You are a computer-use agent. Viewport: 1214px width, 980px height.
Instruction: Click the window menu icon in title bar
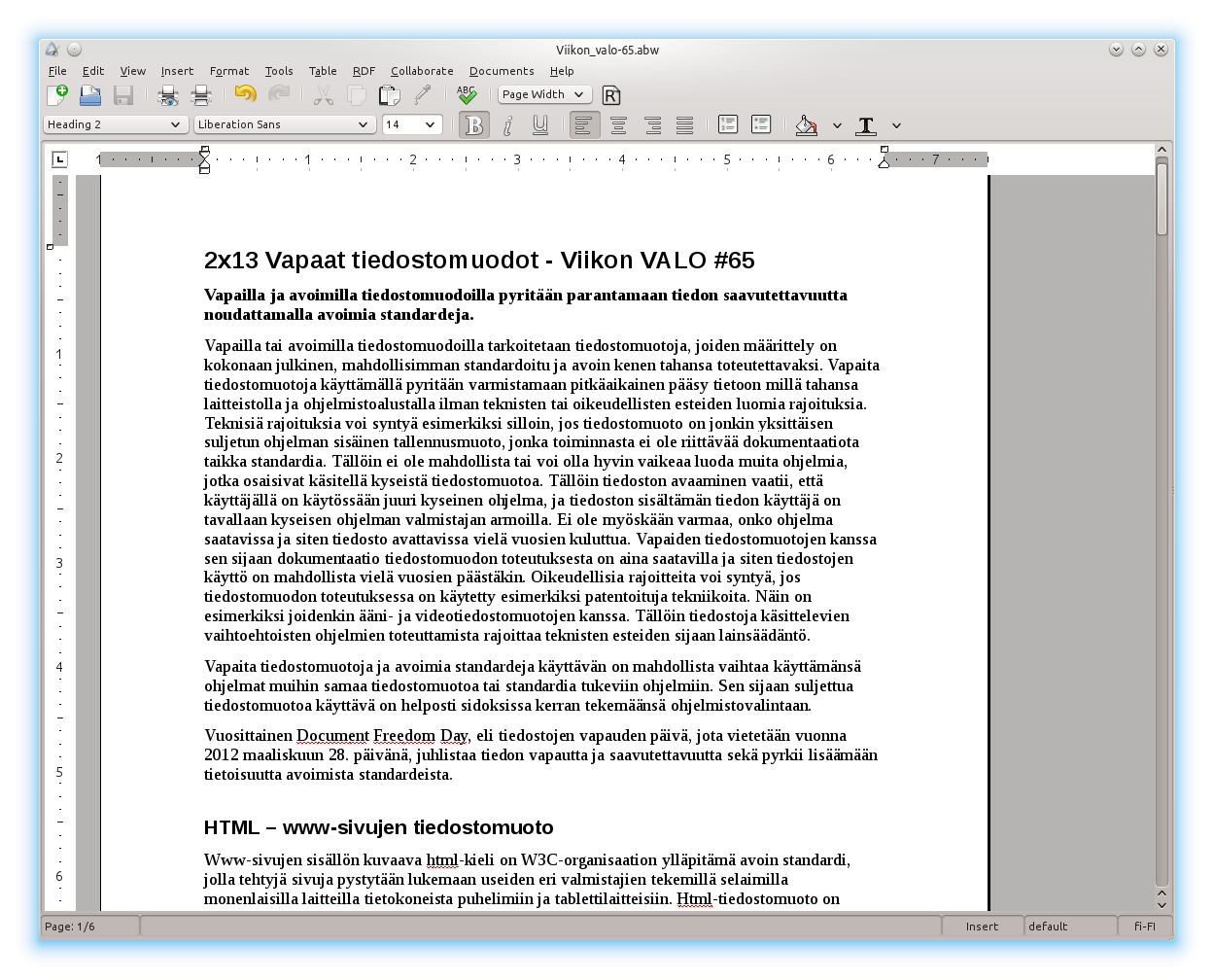point(52,50)
